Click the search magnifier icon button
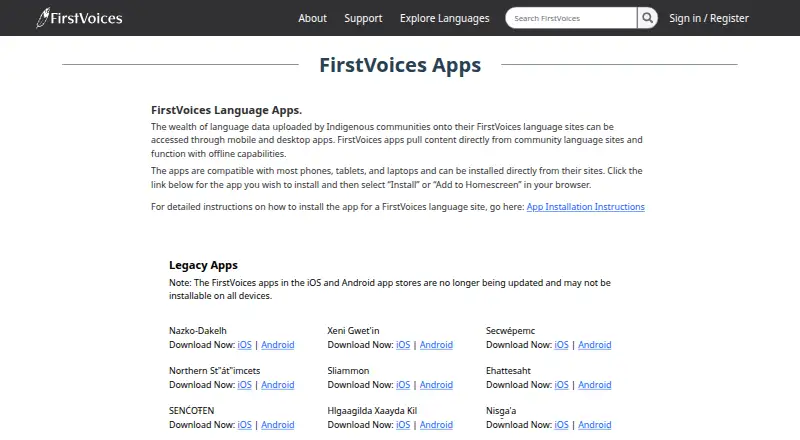Viewport: 800px width, 440px height. [x=647, y=18]
